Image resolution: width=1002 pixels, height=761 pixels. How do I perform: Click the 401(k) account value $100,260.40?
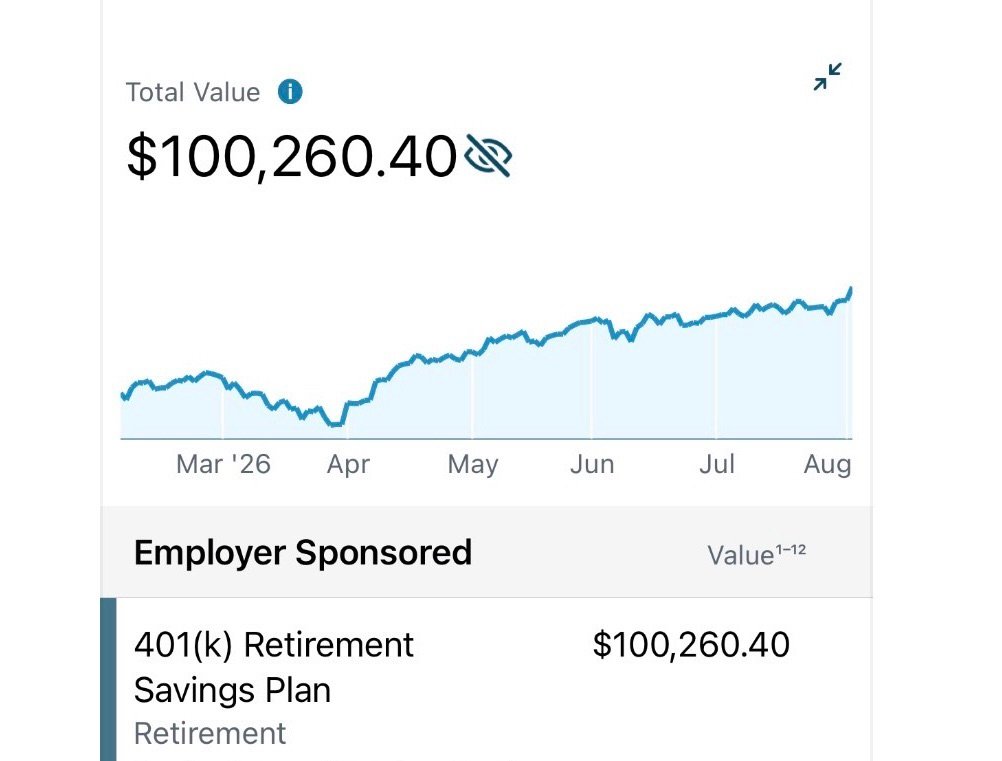[691, 644]
